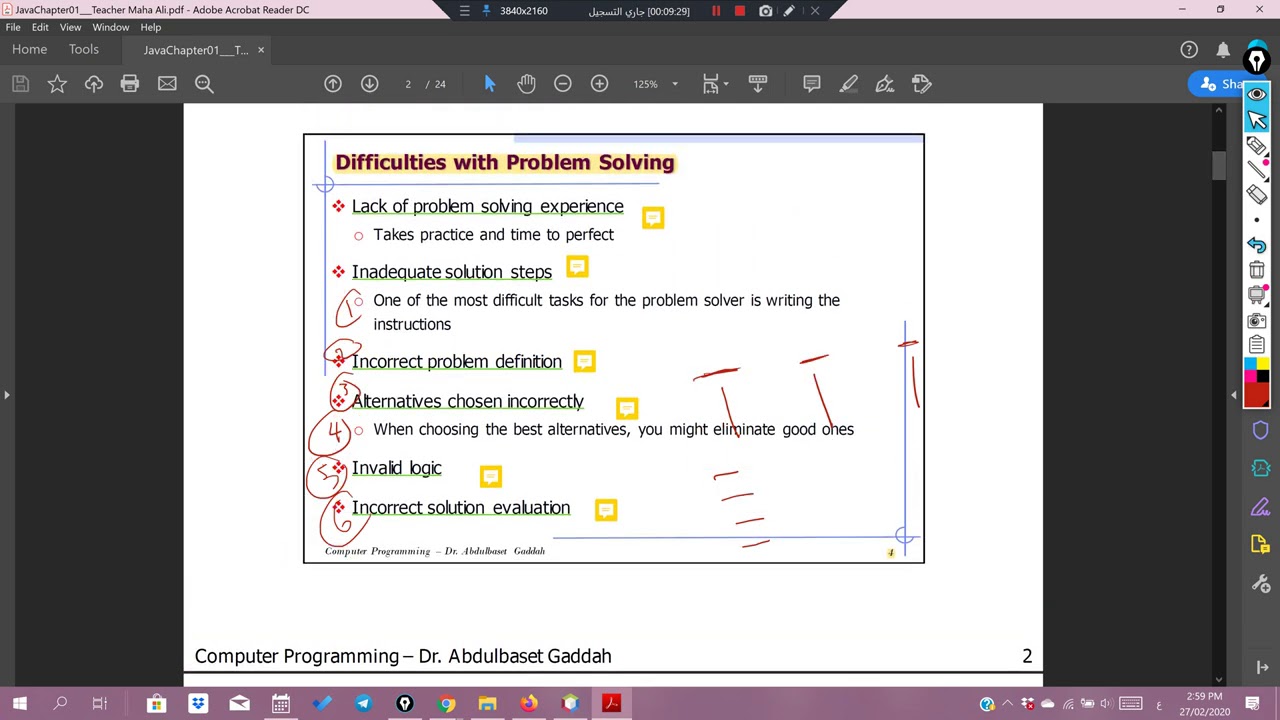The height and width of the screenshot is (720, 1280).
Task: Expand the left navigation pane
Action: (6, 395)
